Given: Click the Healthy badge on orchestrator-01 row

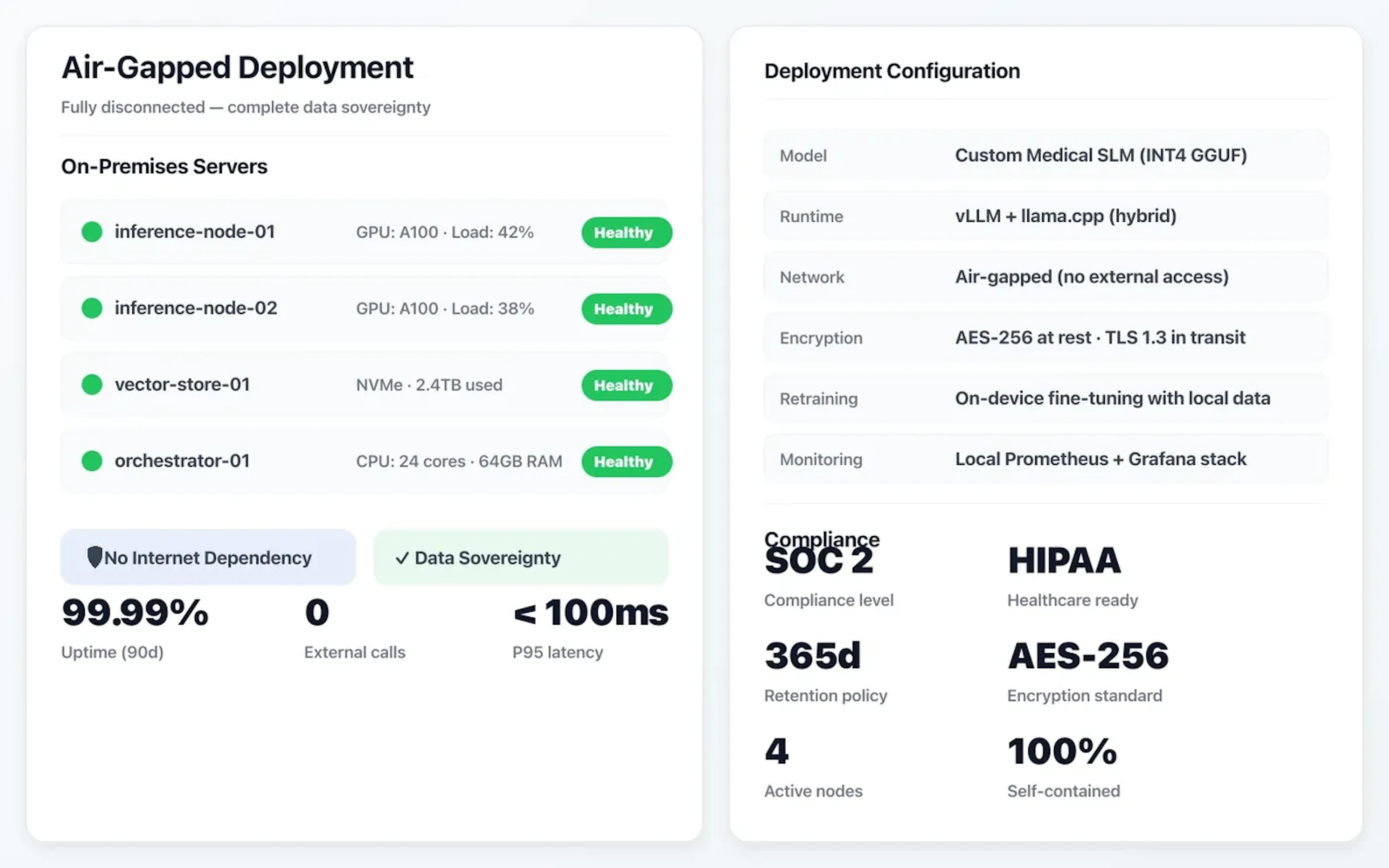Looking at the screenshot, I should (626, 461).
